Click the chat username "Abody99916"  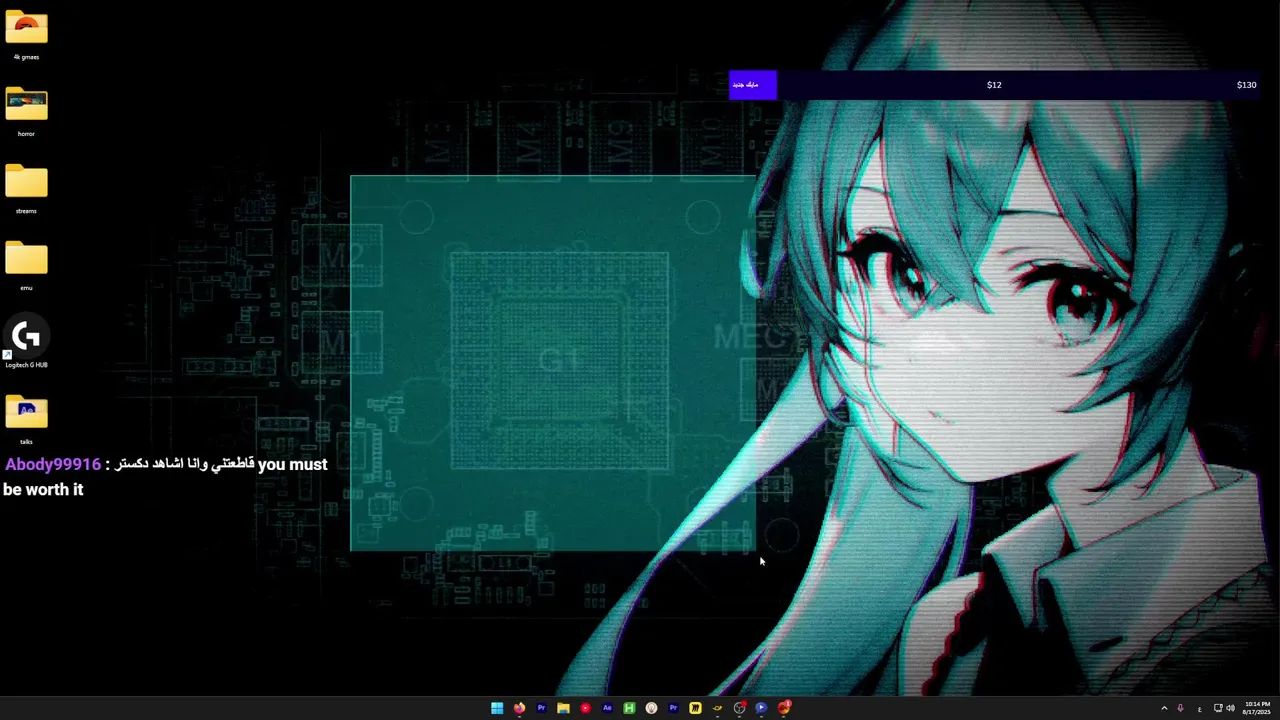click(53, 464)
